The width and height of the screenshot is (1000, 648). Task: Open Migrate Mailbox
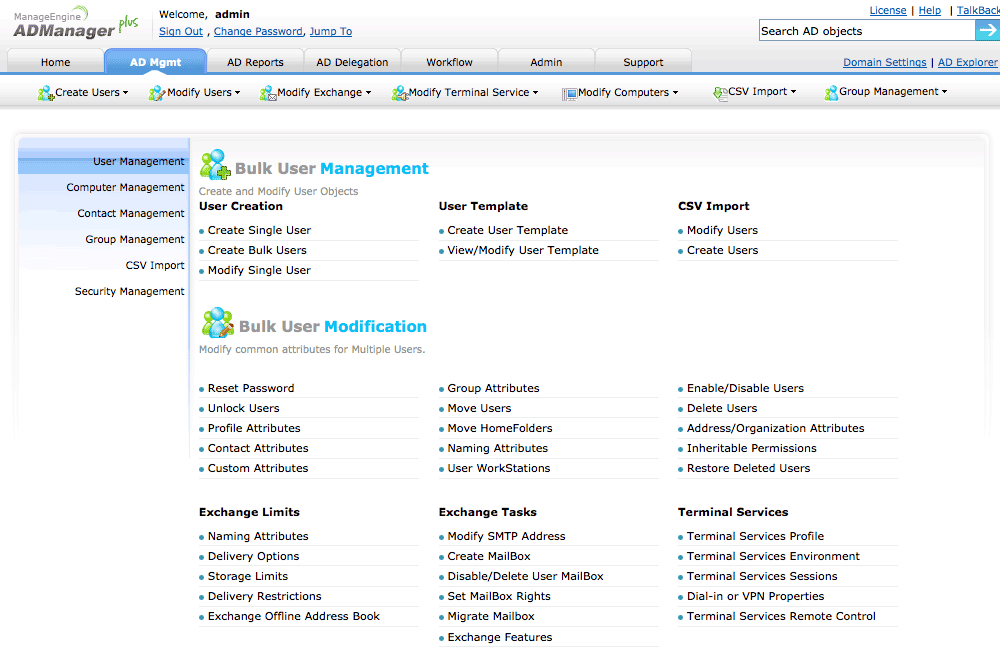[491, 616]
